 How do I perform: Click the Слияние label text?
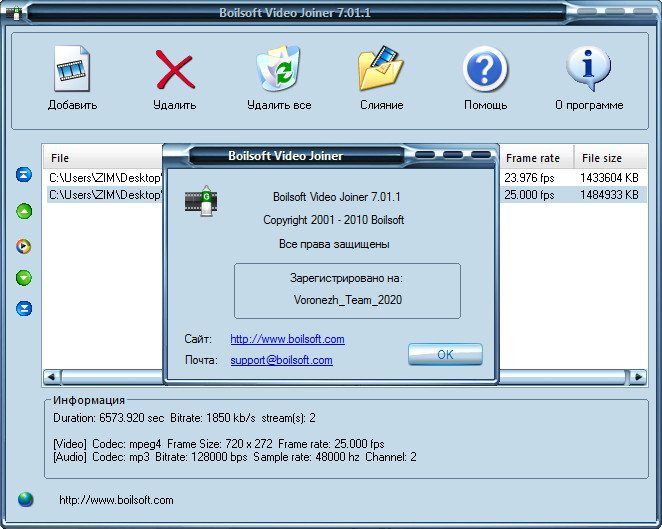(x=381, y=105)
